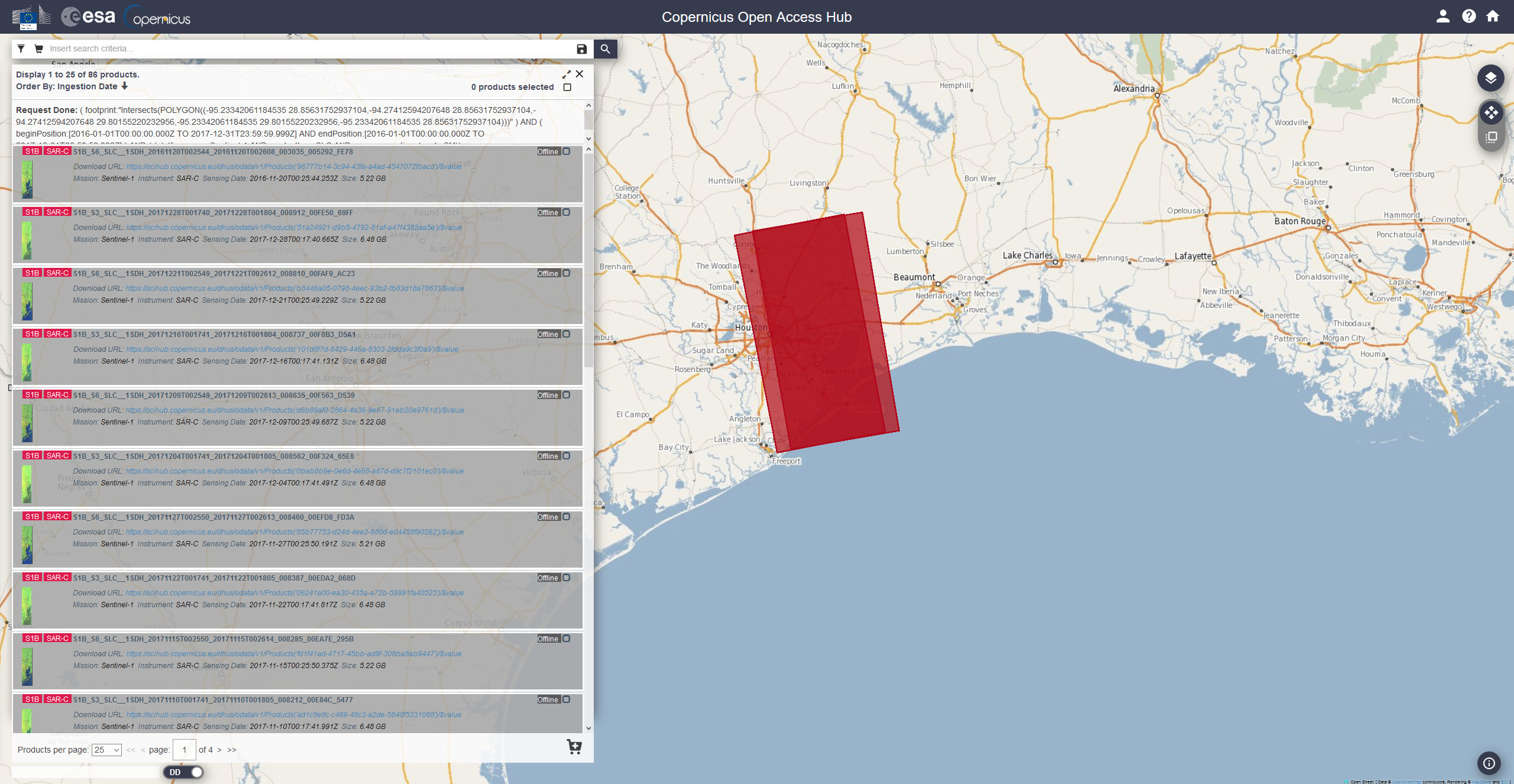1514x784 pixels.
Task: Click the SAR-C tag of product 00F324_65E8
Action: tap(57, 456)
